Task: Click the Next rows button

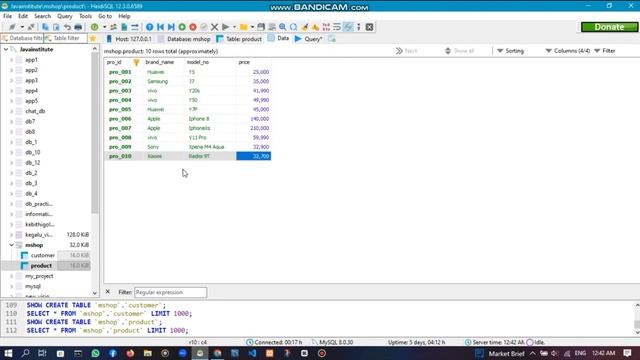Action: [x=406, y=51]
